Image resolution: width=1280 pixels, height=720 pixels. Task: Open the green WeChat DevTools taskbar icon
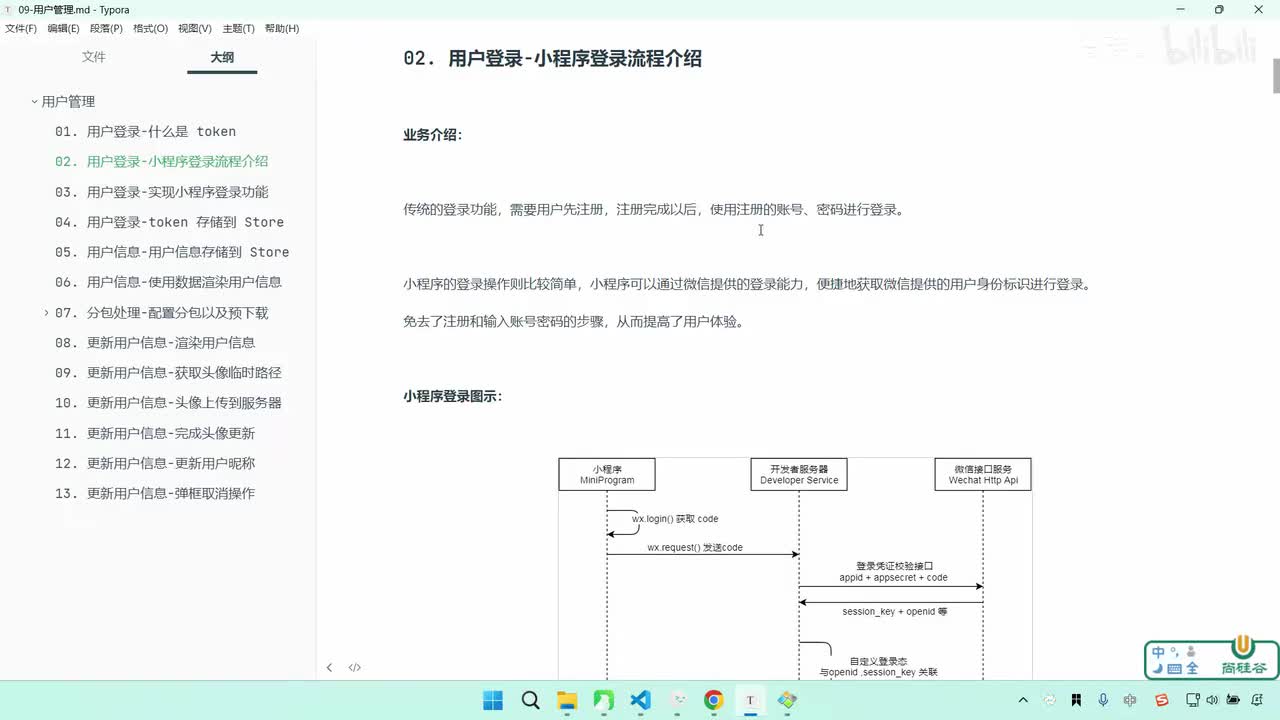coord(604,700)
